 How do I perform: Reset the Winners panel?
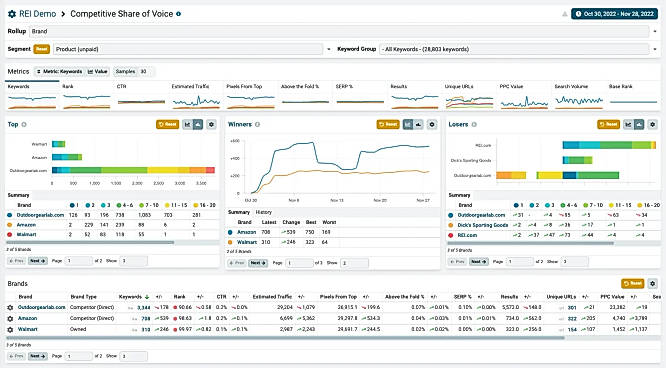click(388, 125)
